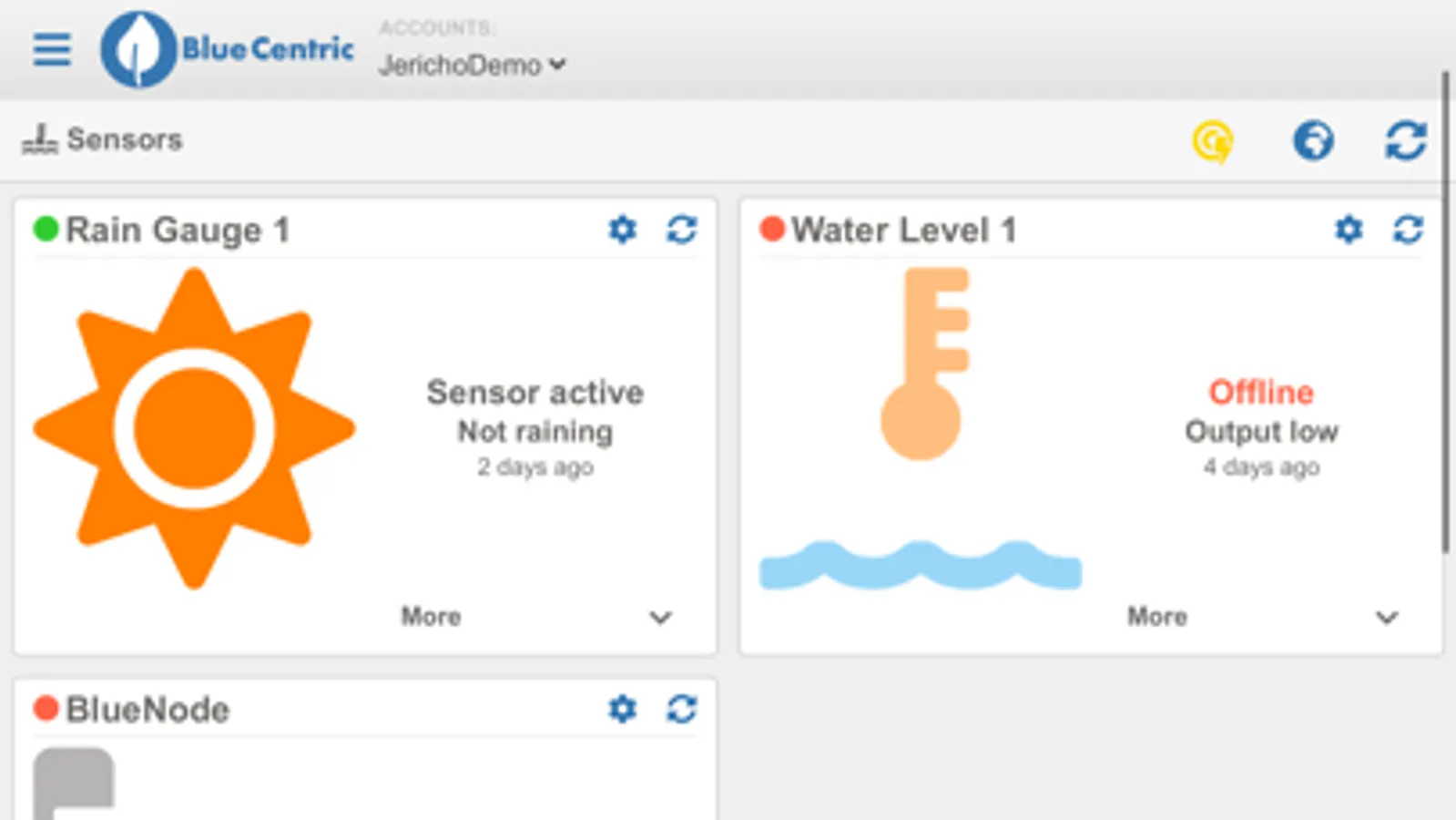
Task: Open Water Level 1 settings gear
Action: pos(1349,230)
